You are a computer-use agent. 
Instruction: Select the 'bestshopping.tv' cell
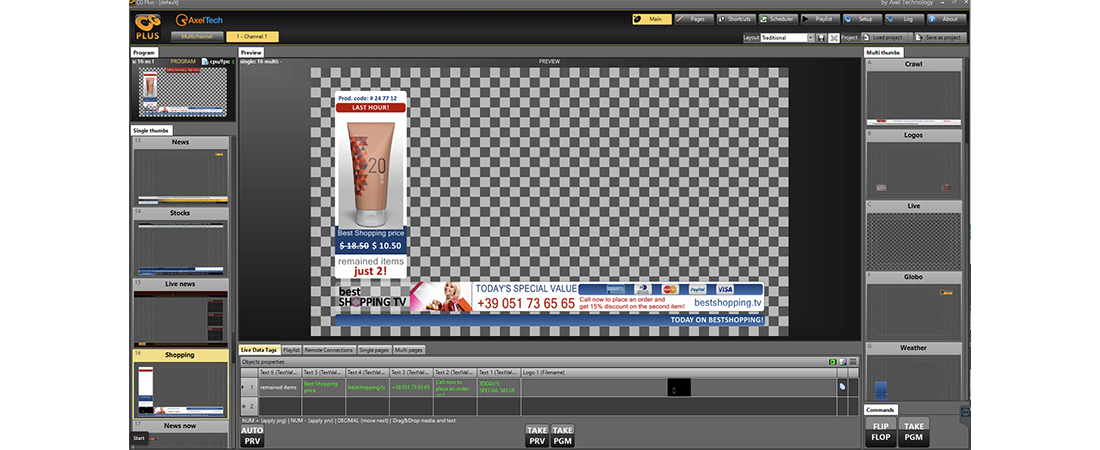tap(367, 388)
